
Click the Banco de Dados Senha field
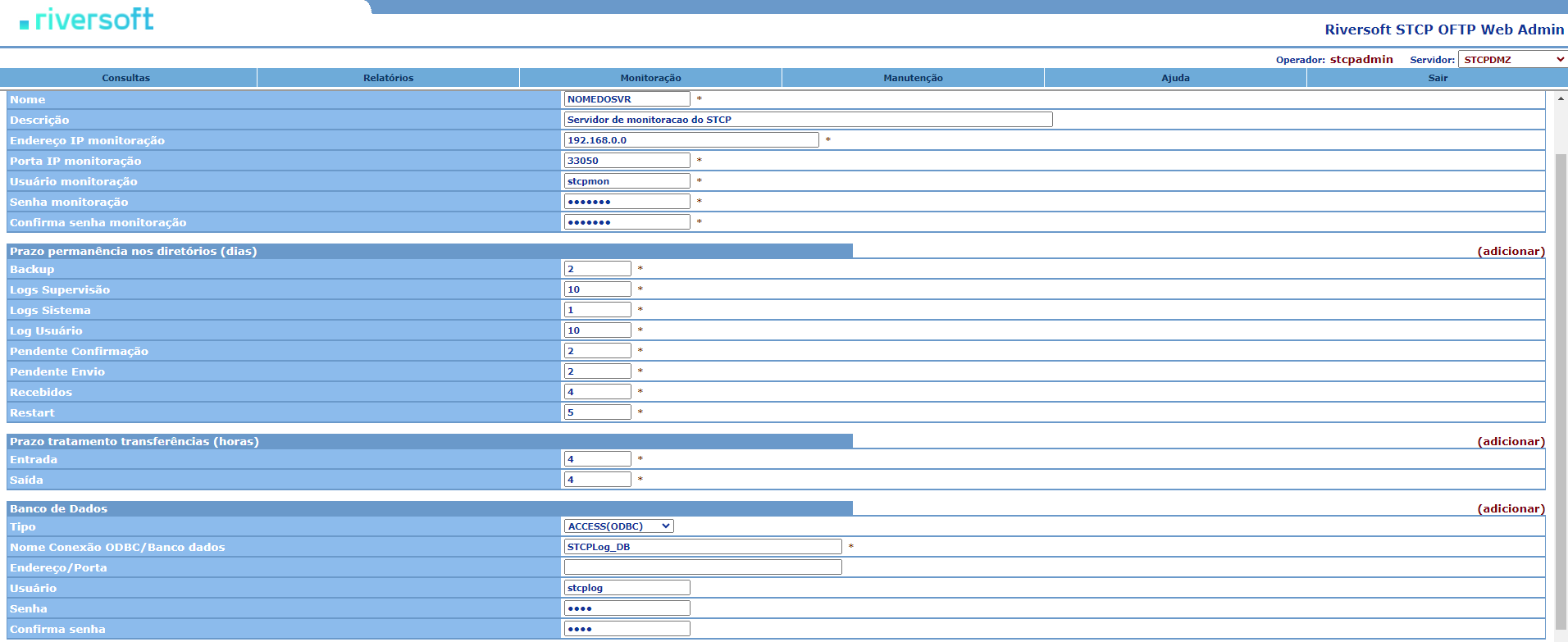(627, 608)
